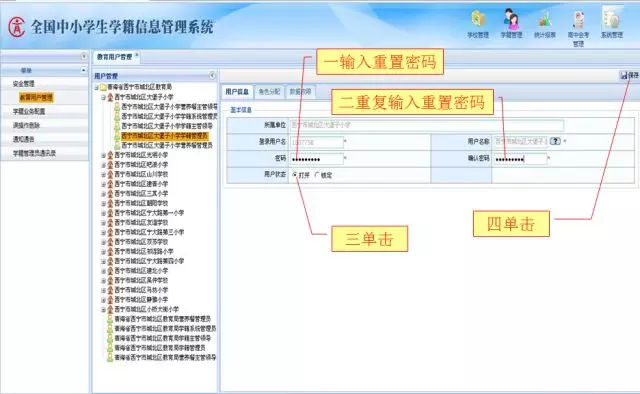640x394 pixels.
Task: Click the help question-mark icon beside 用户名称
Action: (555, 141)
